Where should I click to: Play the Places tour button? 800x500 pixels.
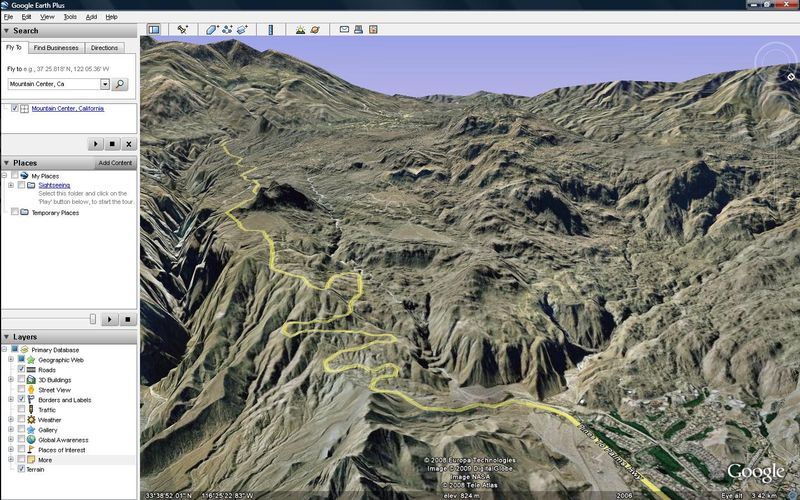[109, 319]
